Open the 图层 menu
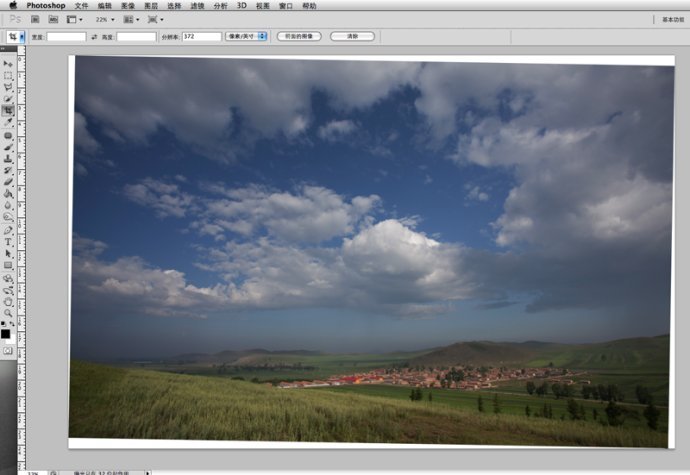 click(151, 5)
